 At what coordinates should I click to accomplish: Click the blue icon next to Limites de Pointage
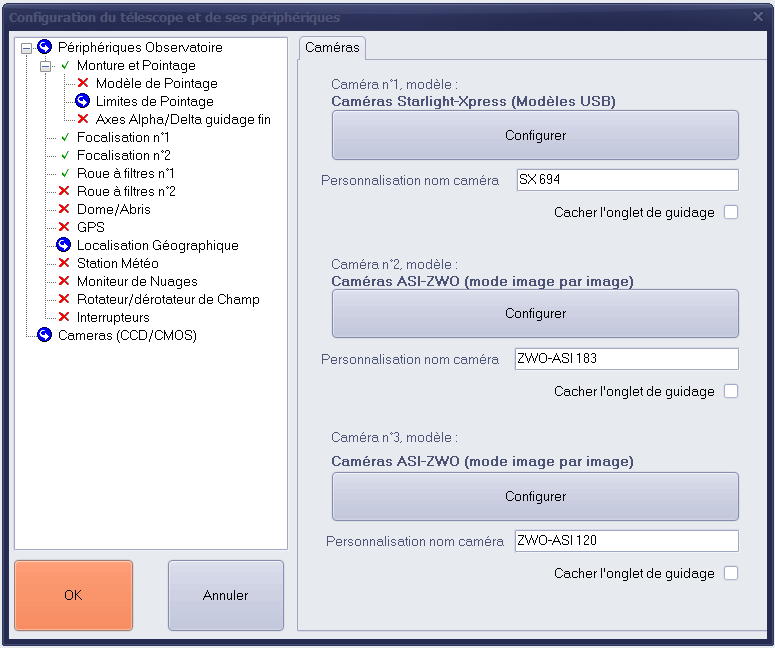click(84, 101)
